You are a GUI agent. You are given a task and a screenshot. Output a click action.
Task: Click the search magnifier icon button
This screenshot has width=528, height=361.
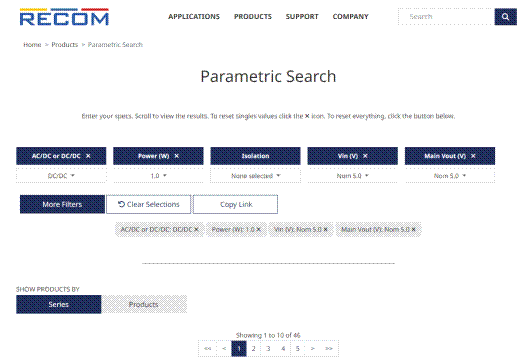coord(505,17)
